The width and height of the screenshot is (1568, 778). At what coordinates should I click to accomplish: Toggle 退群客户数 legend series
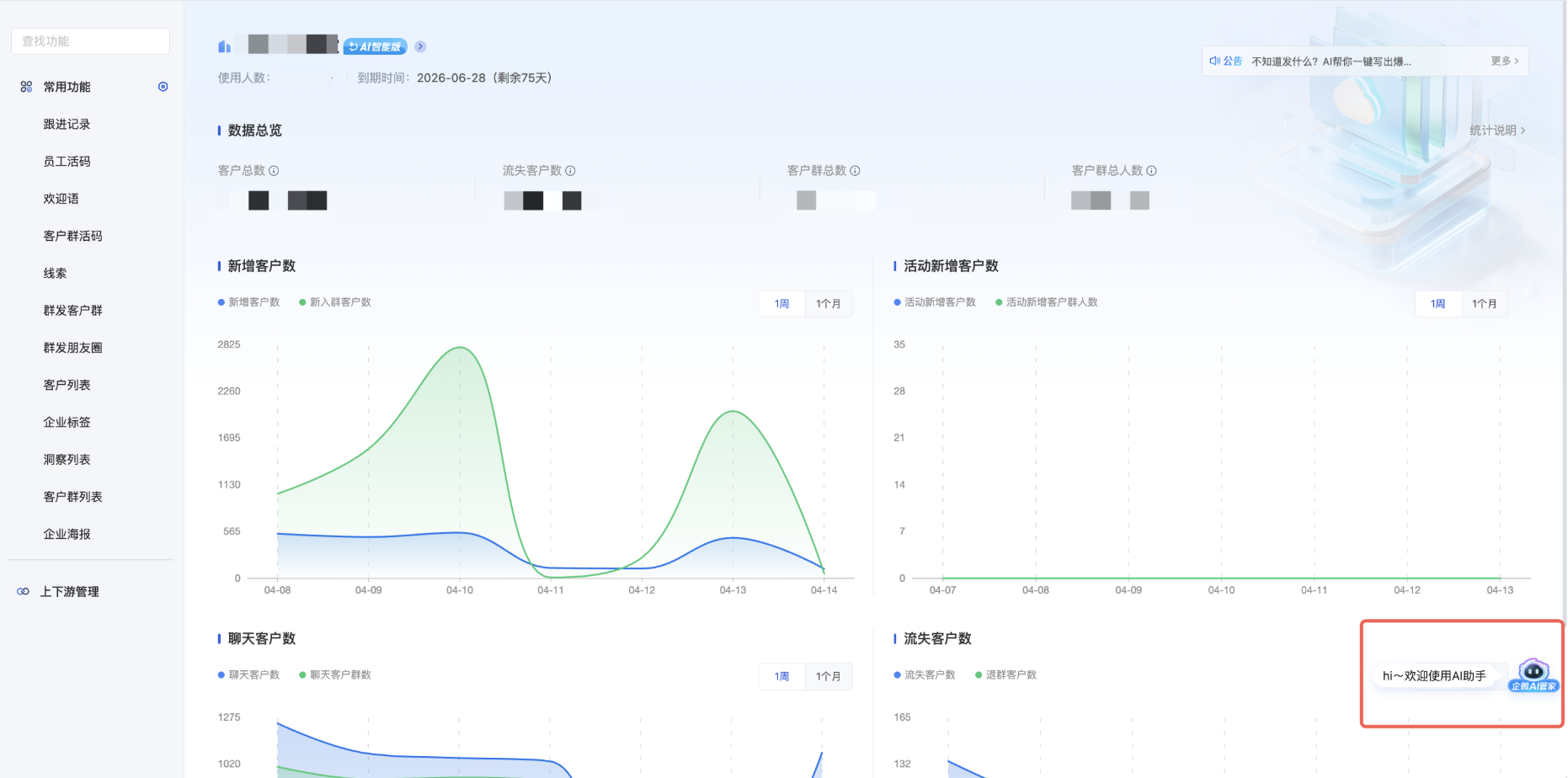pyautogui.click(x=1006, y=675)
